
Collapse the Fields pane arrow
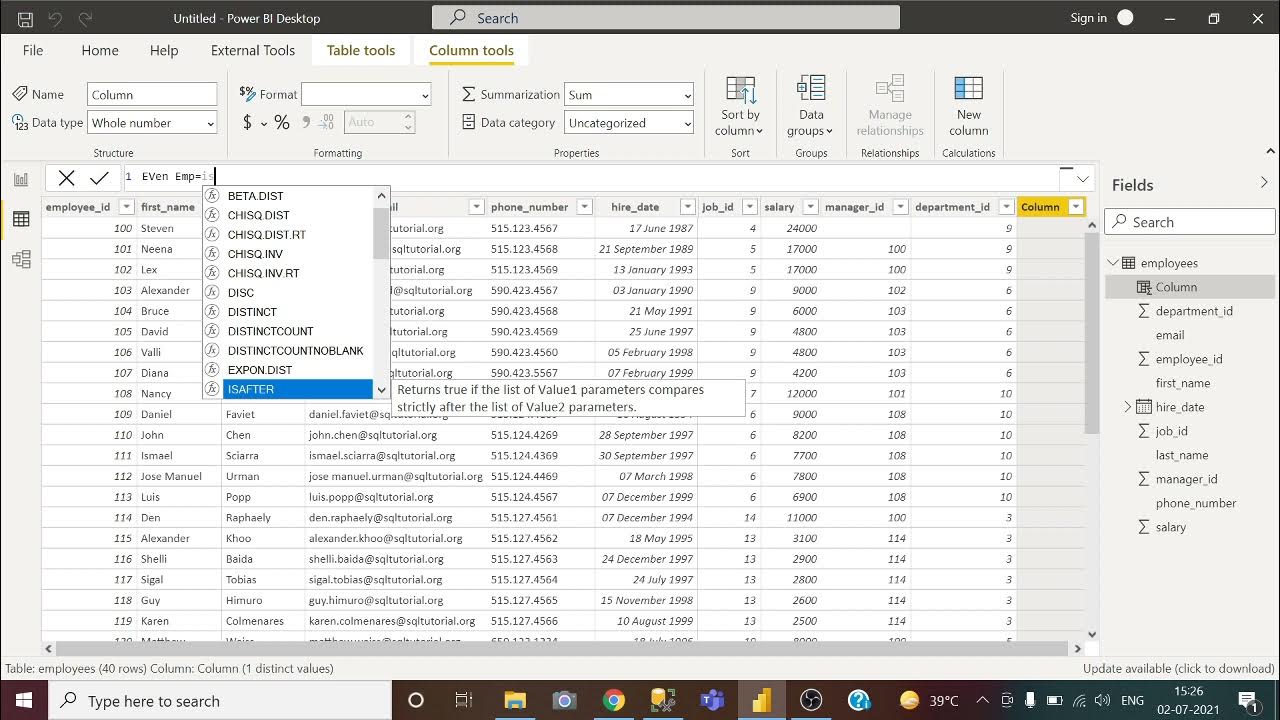click(1264, 184)
